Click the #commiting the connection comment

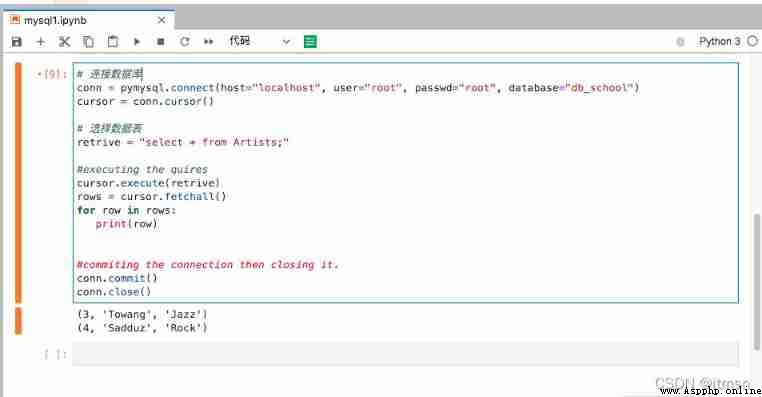pyautogui.click(x=208, y=265)
